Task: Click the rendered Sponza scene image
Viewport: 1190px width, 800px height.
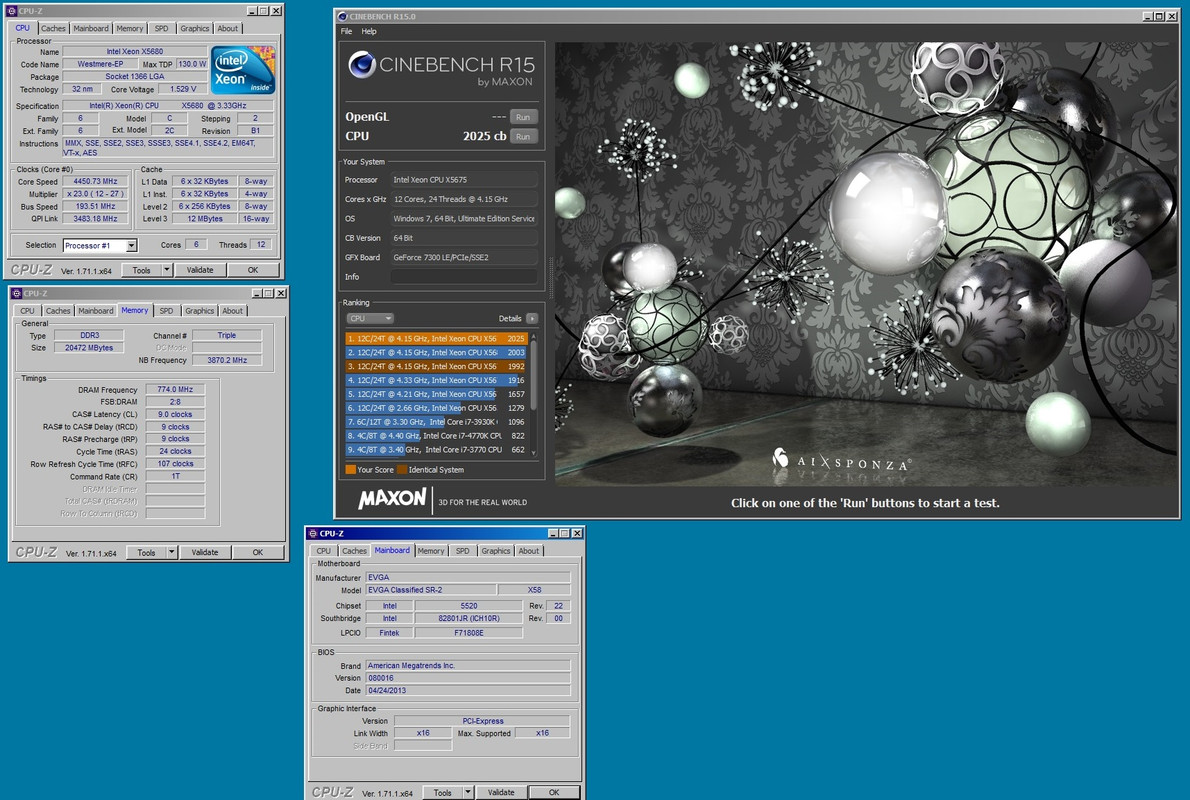Action: point(867,263)
